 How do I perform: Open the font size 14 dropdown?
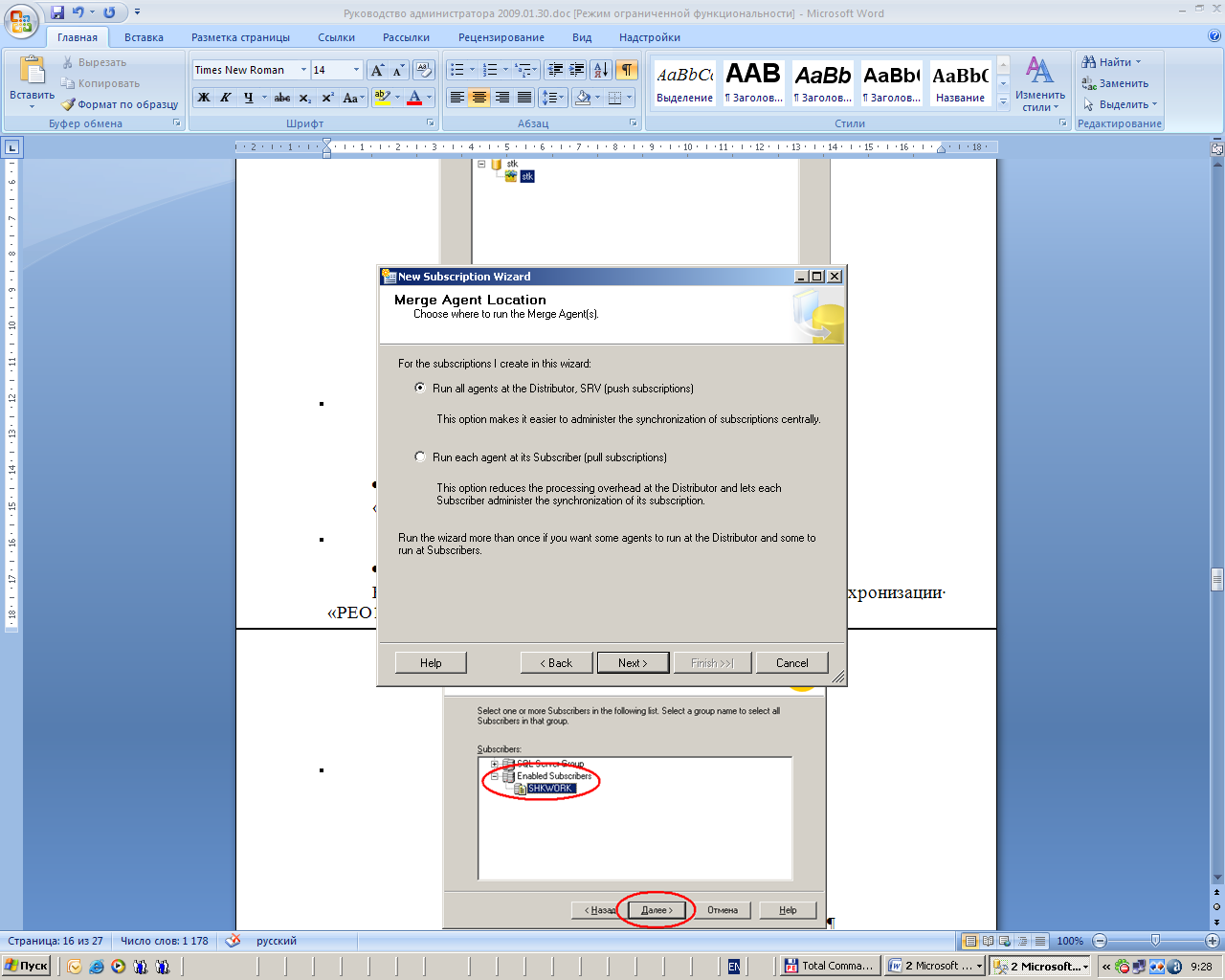pos(357,70)
